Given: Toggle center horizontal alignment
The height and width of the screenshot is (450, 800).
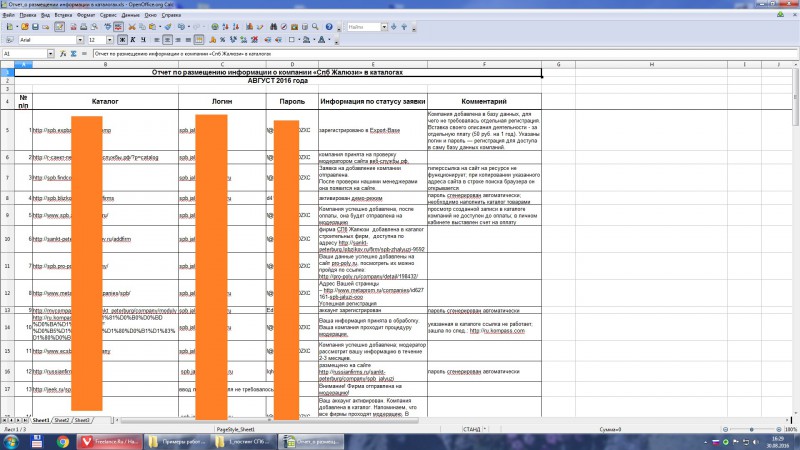Looking at the screenshot, I should tap(167, 40).
